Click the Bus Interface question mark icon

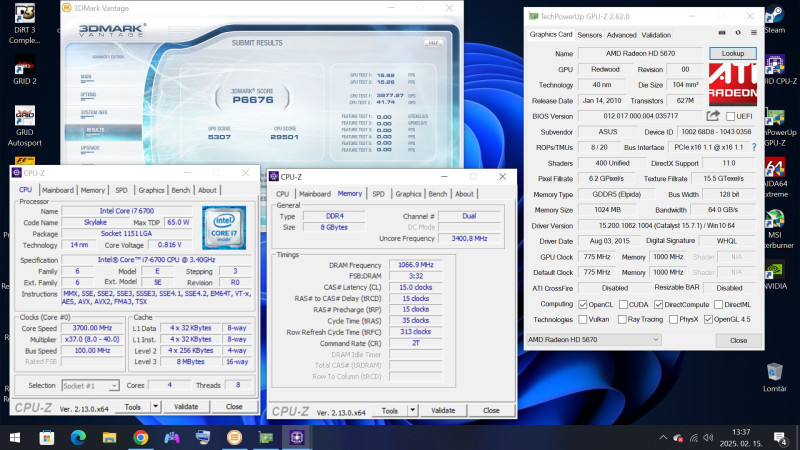[754, 147]
